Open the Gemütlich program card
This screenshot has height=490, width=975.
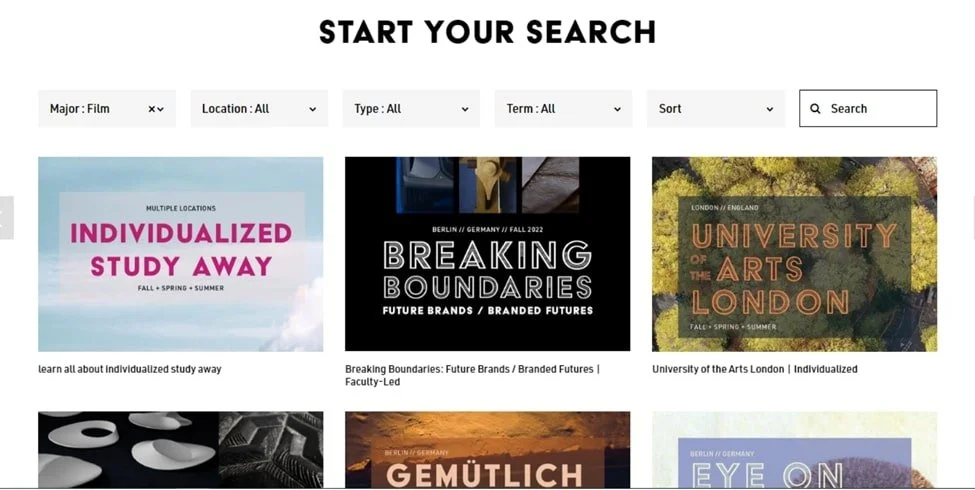click(x=488, y=450)
